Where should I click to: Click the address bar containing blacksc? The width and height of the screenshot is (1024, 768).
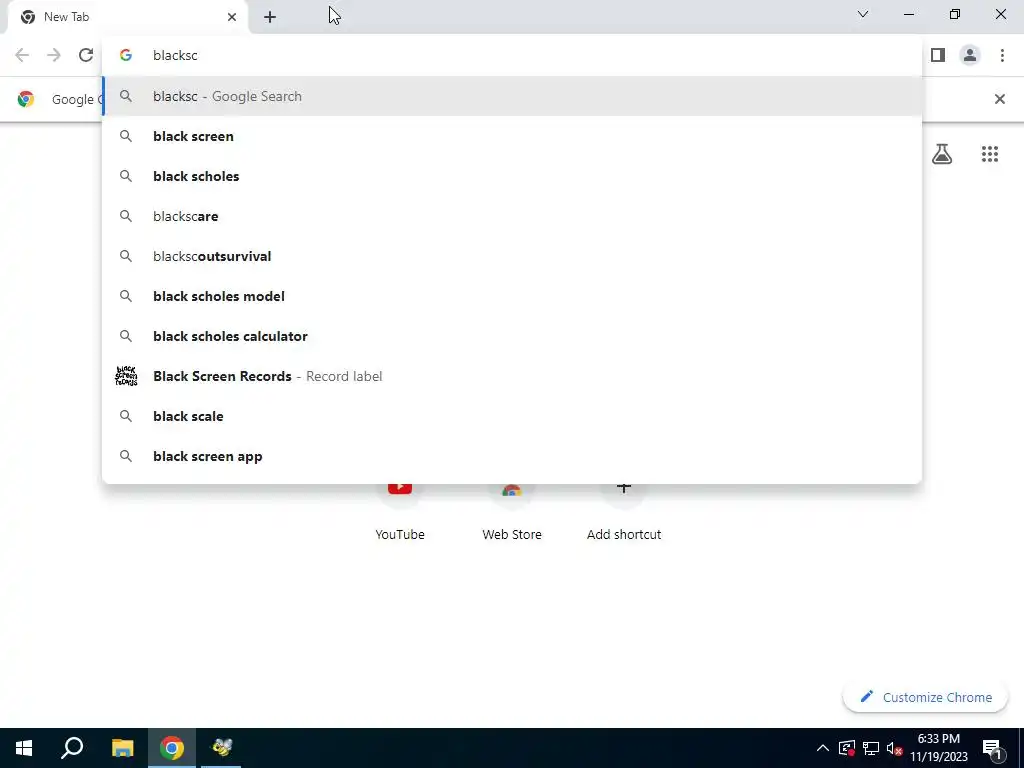[x=512, y=55]
